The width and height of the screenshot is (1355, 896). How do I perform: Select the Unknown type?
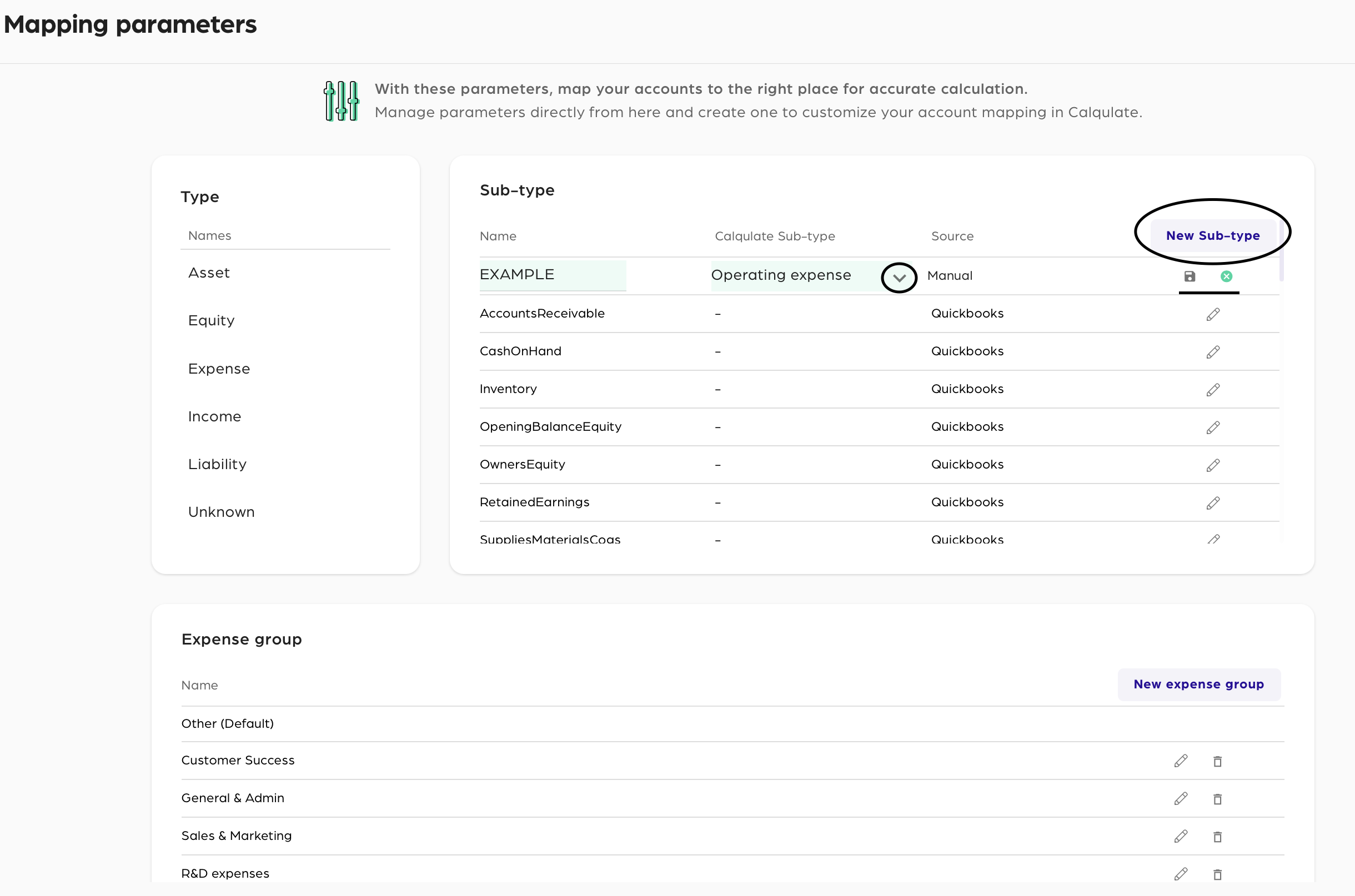coord(221,512)
